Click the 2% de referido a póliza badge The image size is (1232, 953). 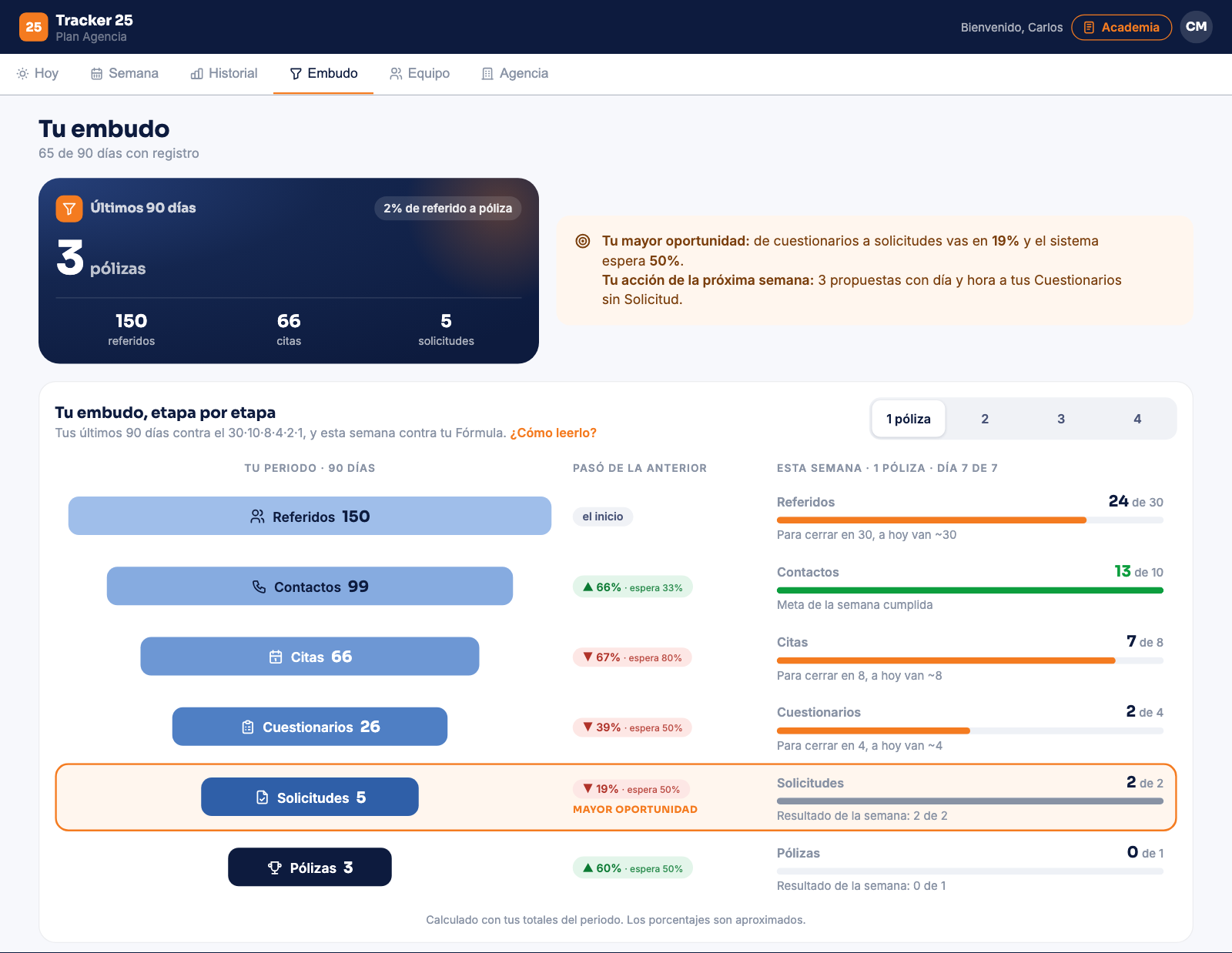(448, 208)
